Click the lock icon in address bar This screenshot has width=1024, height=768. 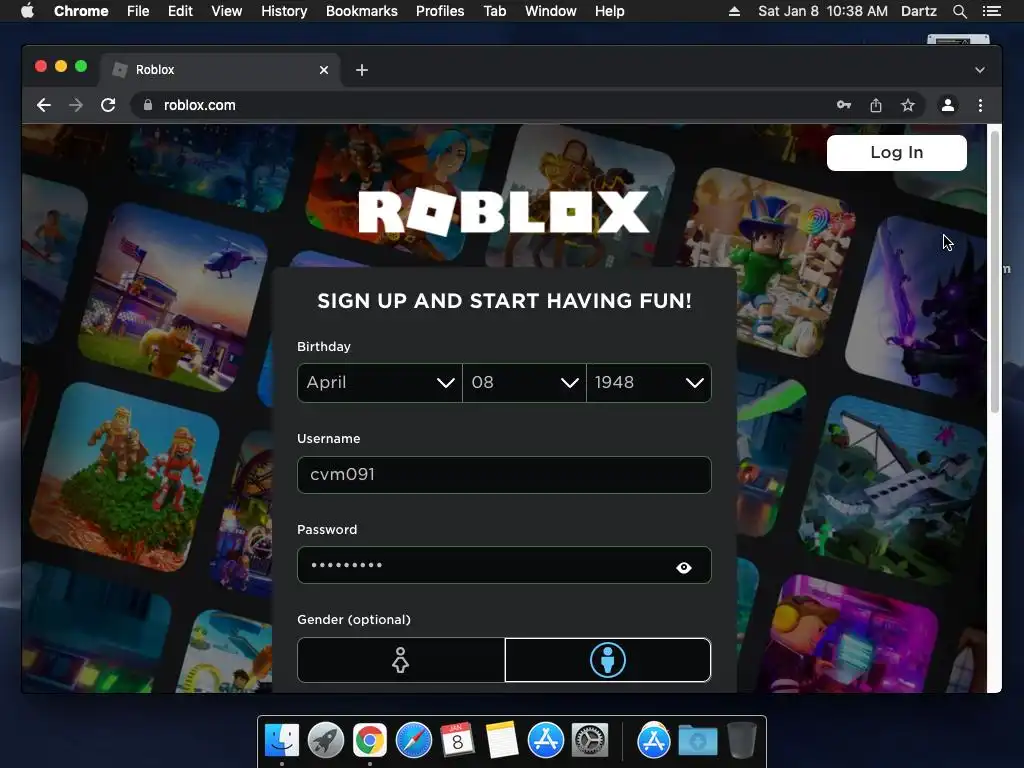[x=148, y=105]
